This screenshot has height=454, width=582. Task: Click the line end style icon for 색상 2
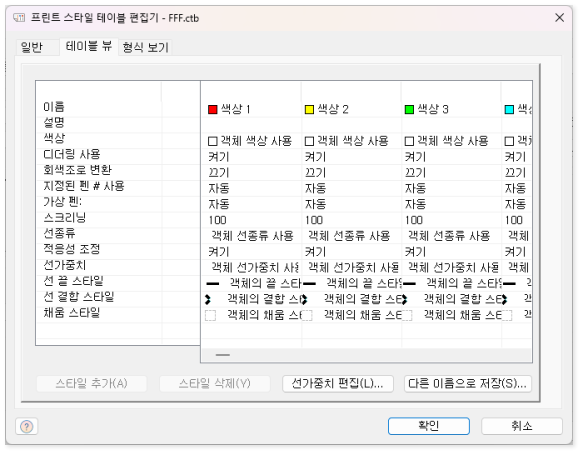[309, 284]
